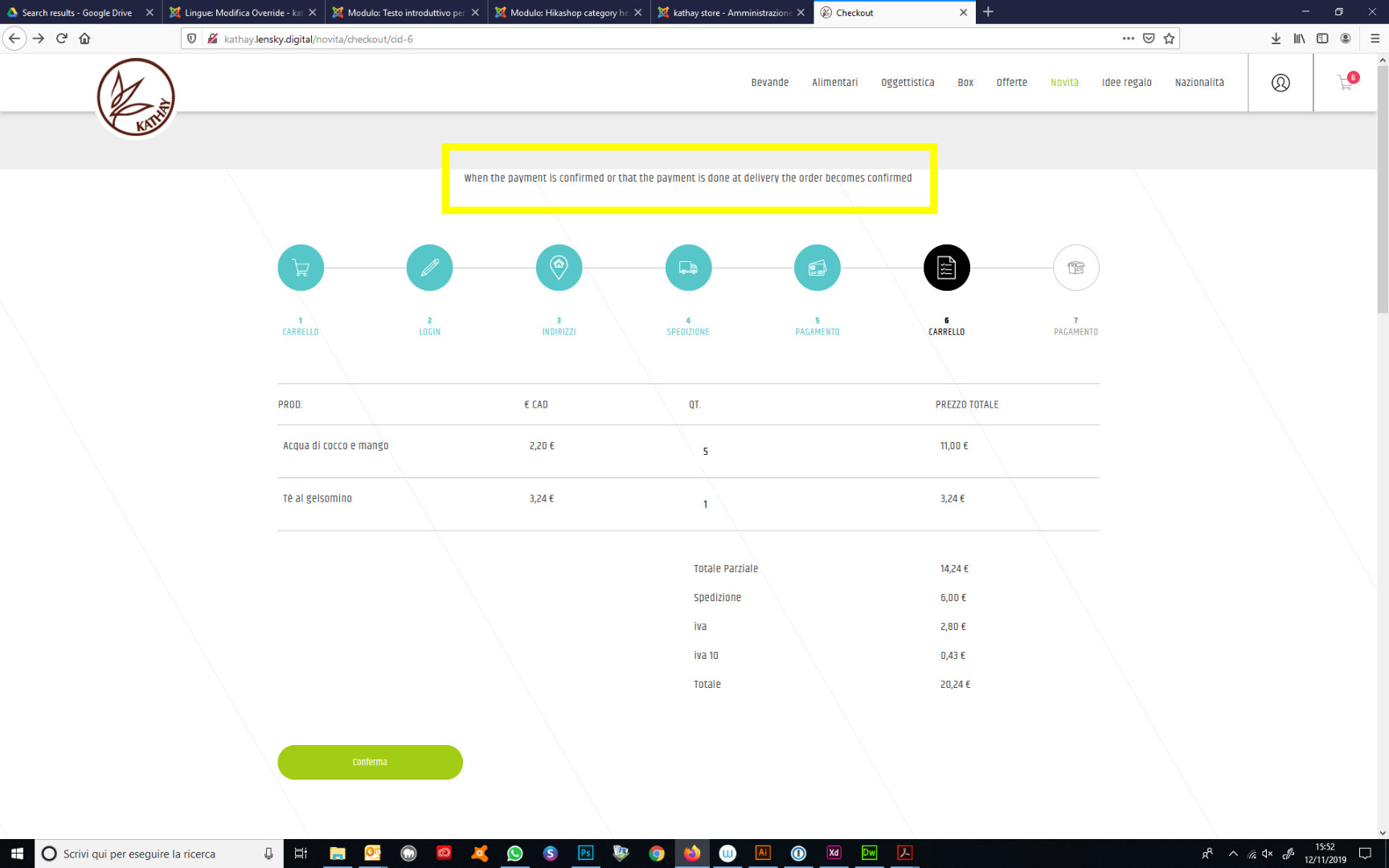The height and width of the screenshot is (868, 1389).
Task: Open the Bevande menu
Action: pyautogui.click(x=770, y=83)
